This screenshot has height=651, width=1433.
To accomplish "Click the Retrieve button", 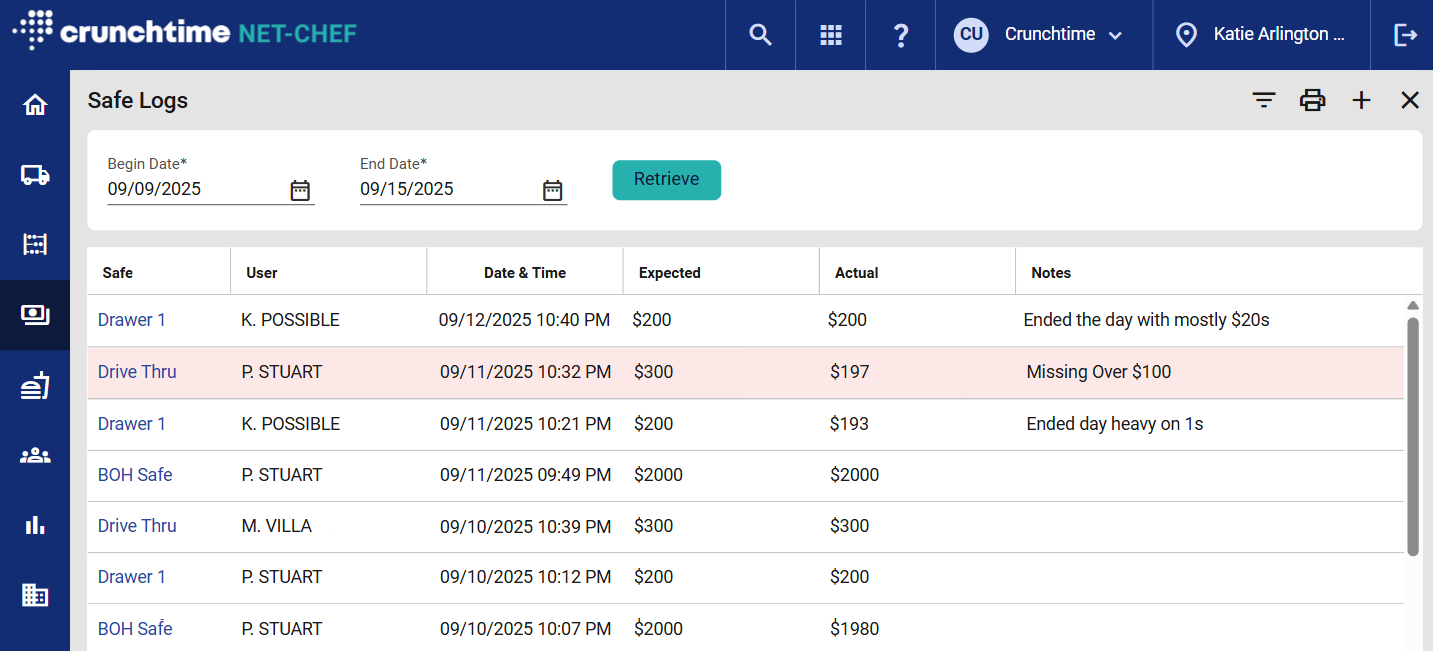I will coord(666,180).
